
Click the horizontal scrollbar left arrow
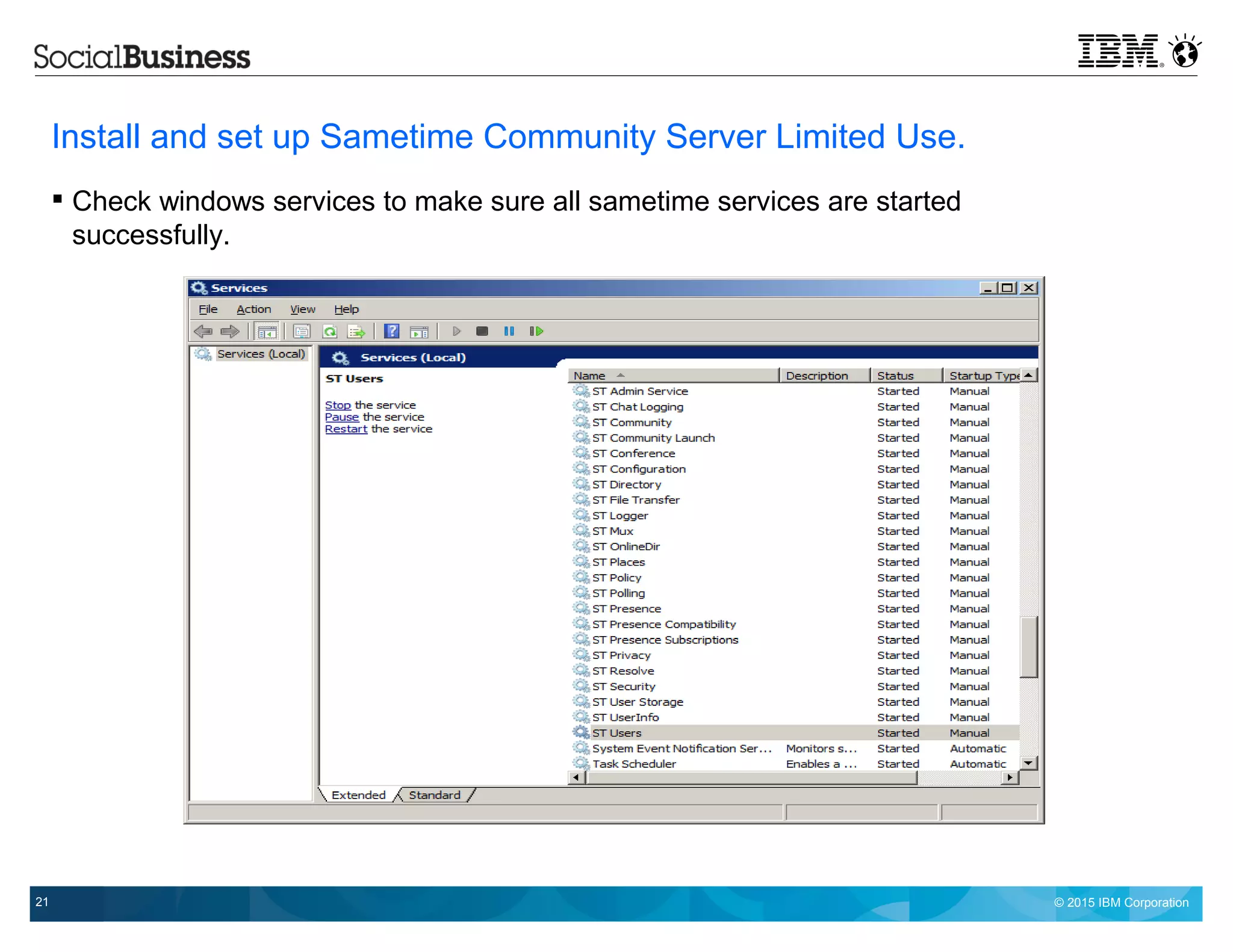tap(577, 777)
